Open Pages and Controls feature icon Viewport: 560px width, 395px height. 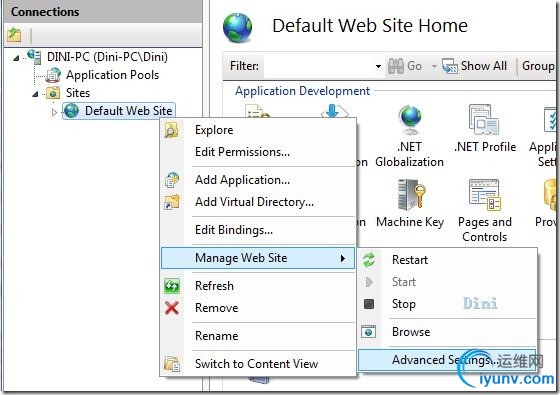(485, 195)
